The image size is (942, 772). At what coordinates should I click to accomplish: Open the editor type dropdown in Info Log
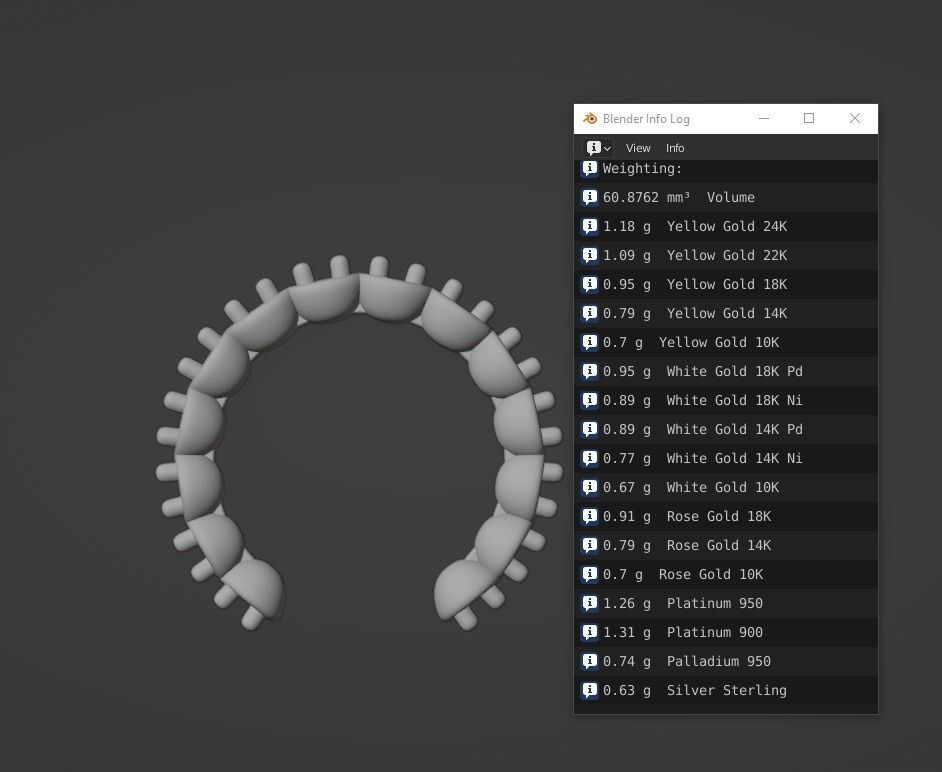[598, 148]
